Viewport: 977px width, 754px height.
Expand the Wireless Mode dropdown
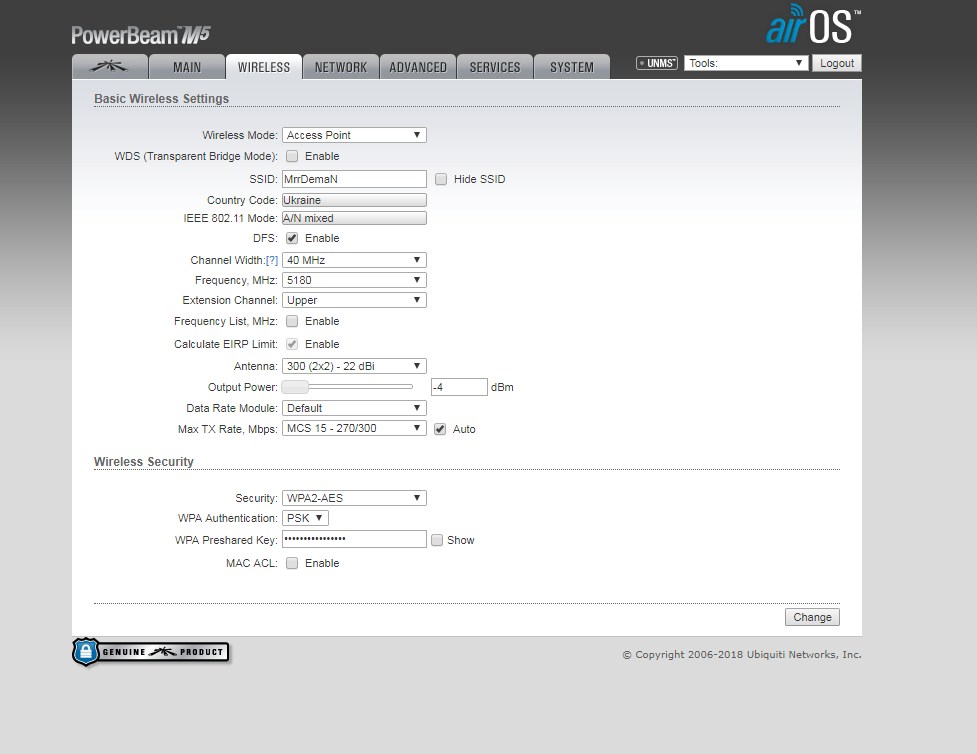[x=354, y=135]
